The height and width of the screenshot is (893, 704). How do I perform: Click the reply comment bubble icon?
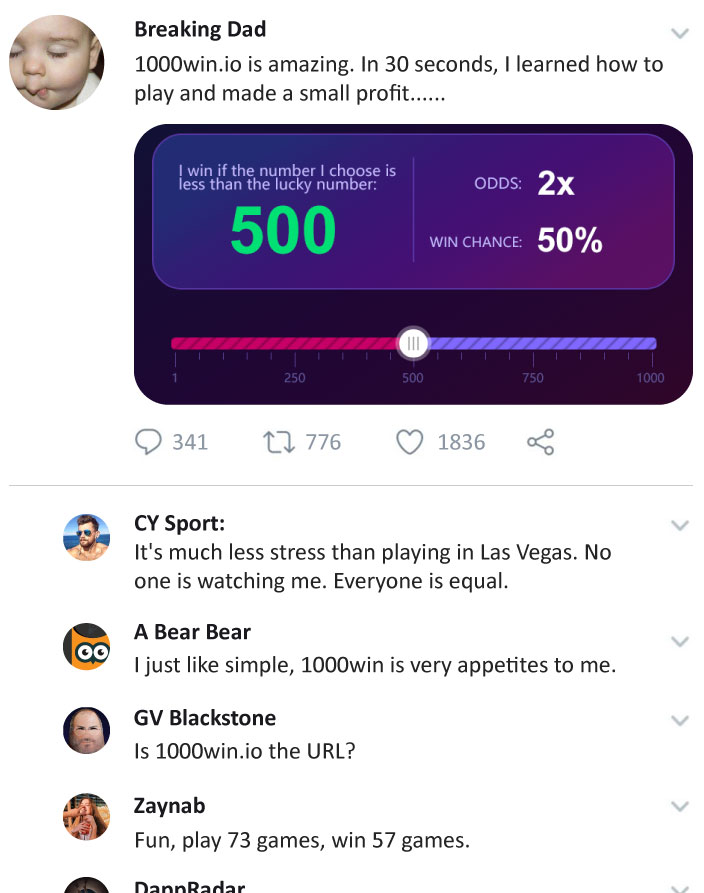point(148,442)
